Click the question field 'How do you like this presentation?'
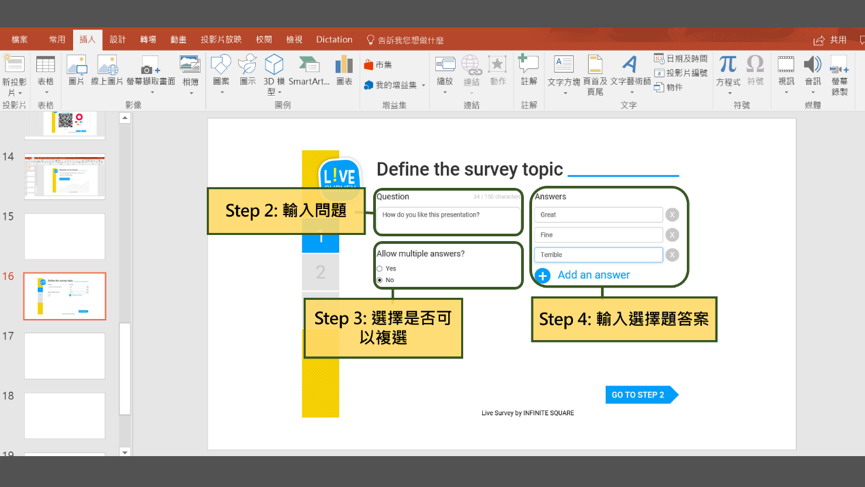 (448, 220)
